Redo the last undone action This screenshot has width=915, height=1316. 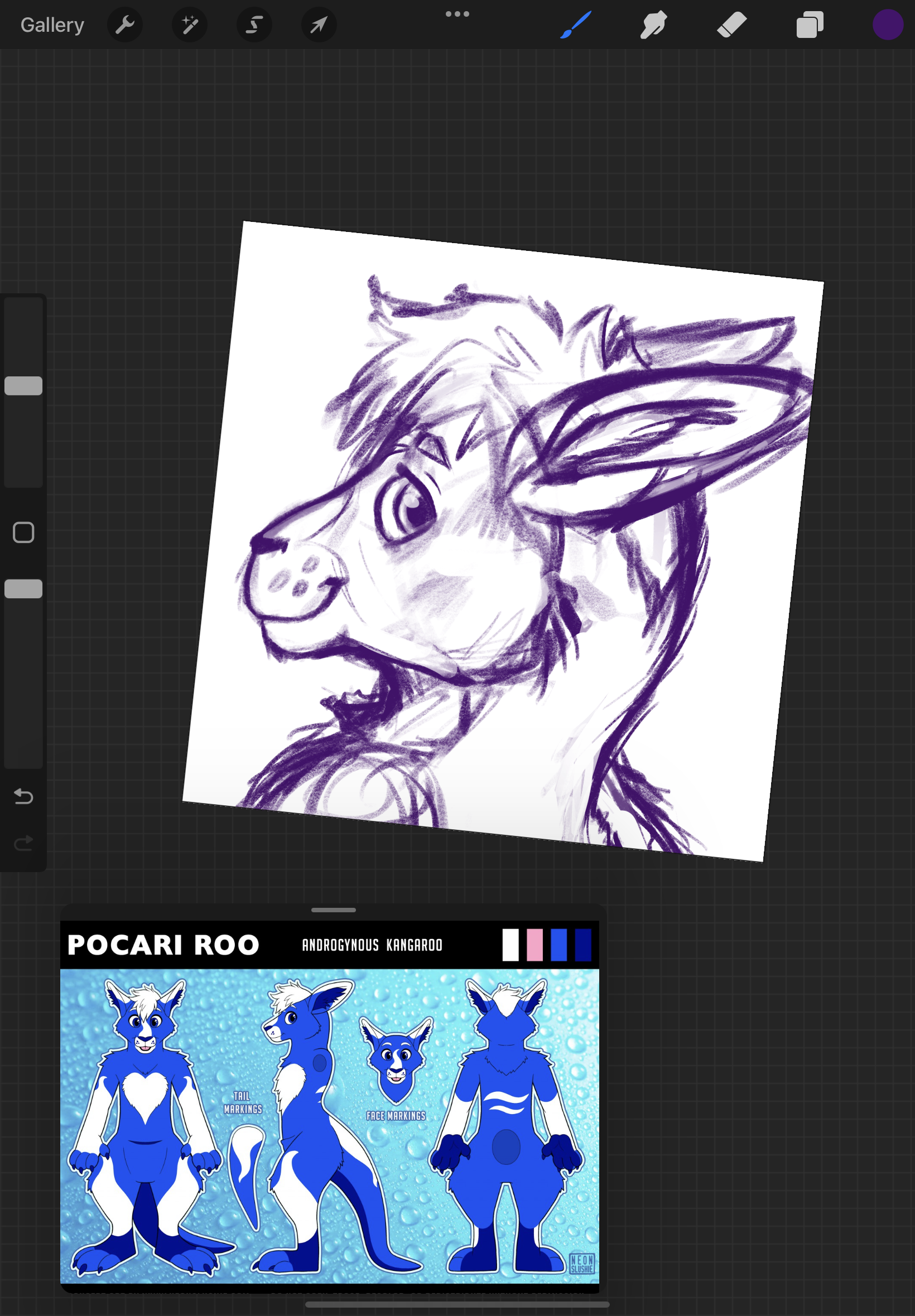click(x=23, y=843)
